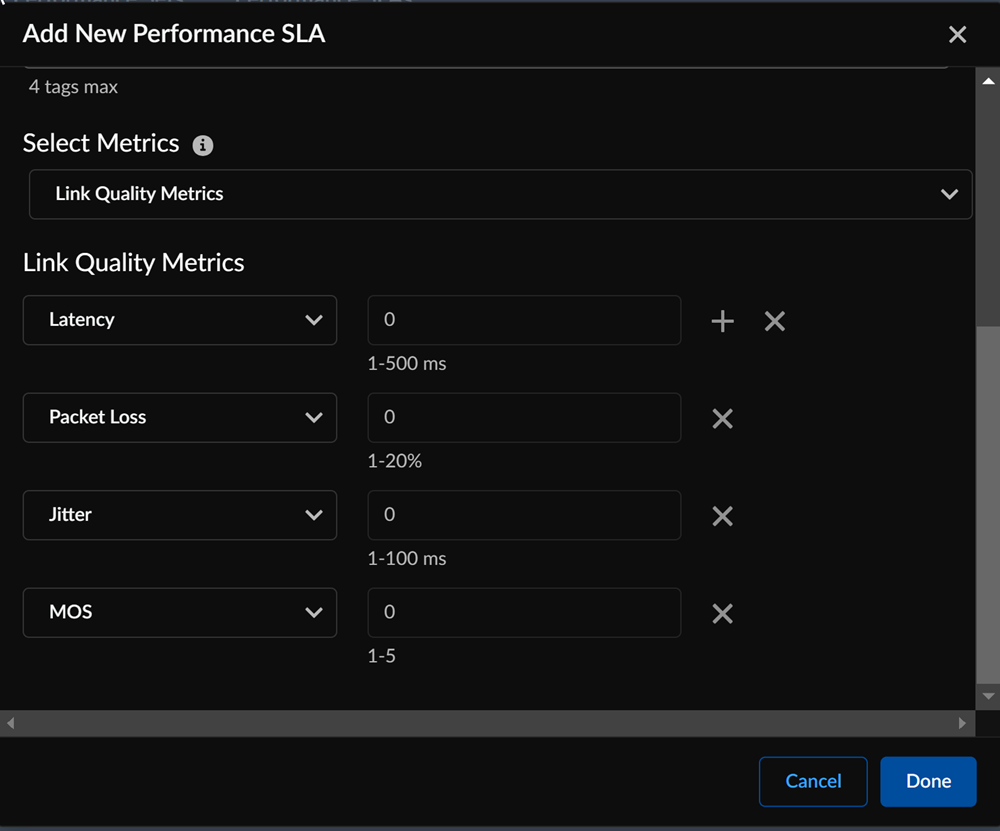This screenshot has width=1000, height=831.
Task: Click the Jitter value input field
Action: pyautogui.click(x=524, y=515)
